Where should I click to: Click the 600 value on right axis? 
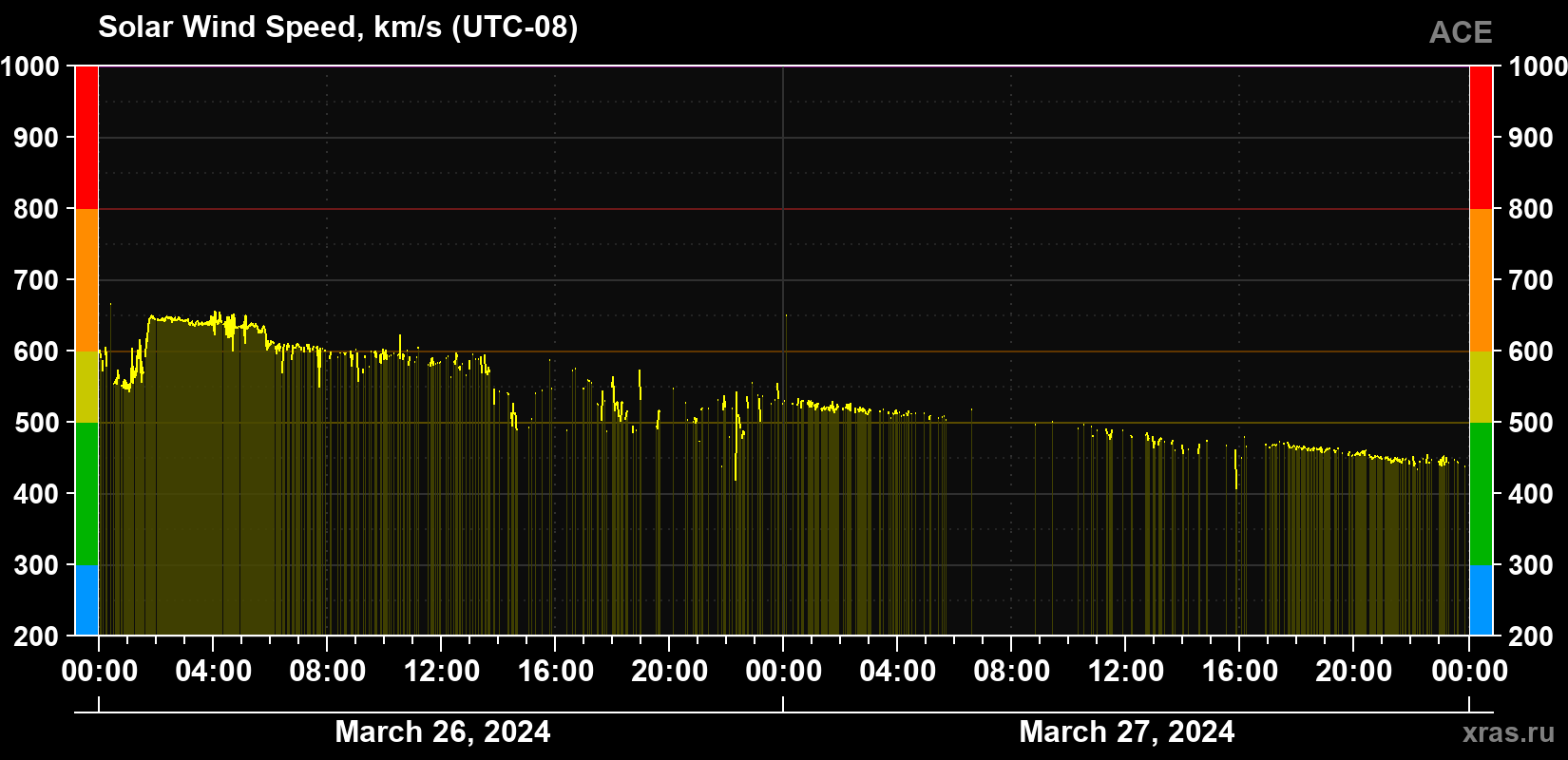pyautogui.click(x=1531, y=351)
